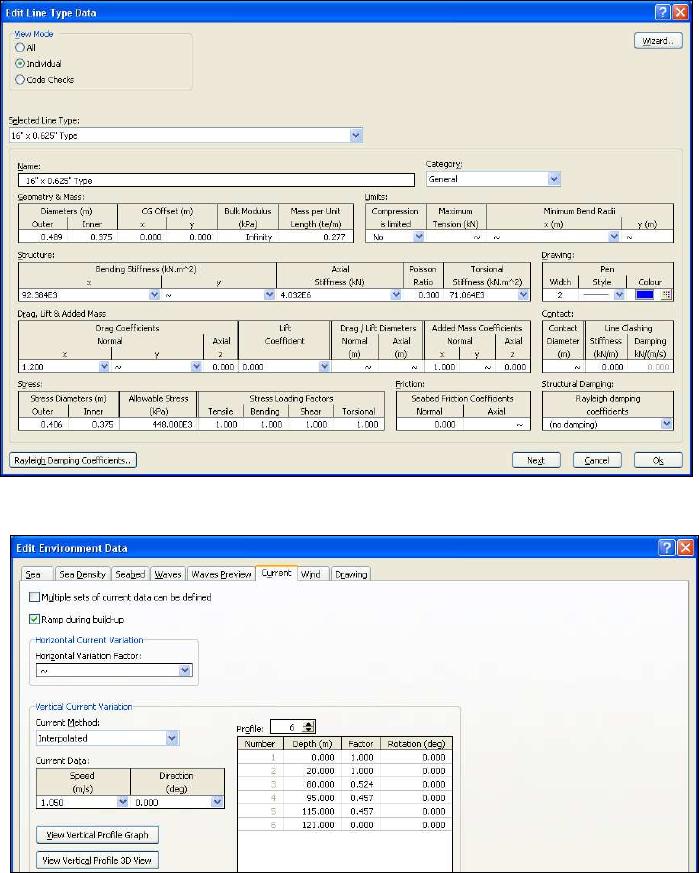The image size is (699, 873).
Task: Toggle Ramp during build-up checkbox
Action: pyautogui.click(x=35, y=619)
